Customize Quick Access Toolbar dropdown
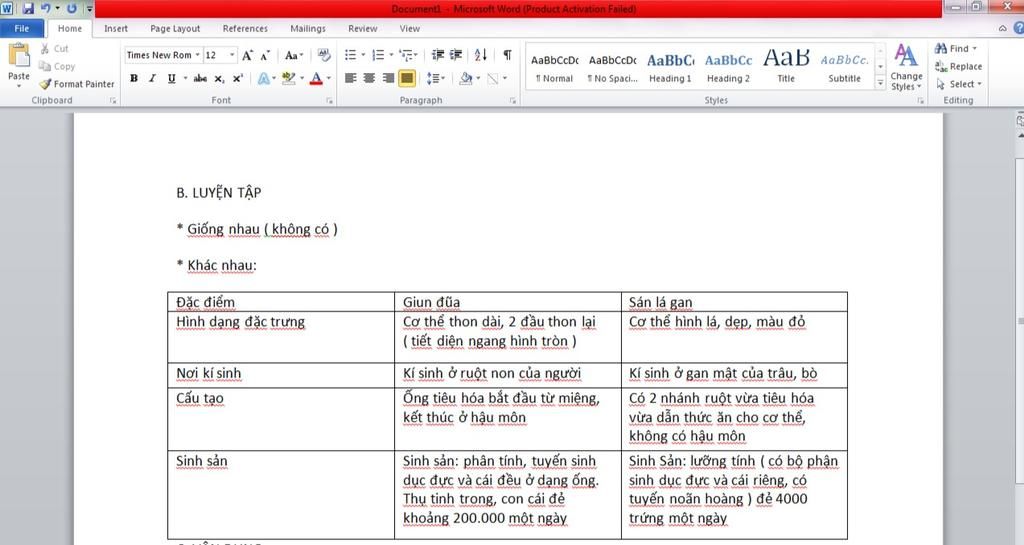Screen dimensions: 1024x545 89,8
